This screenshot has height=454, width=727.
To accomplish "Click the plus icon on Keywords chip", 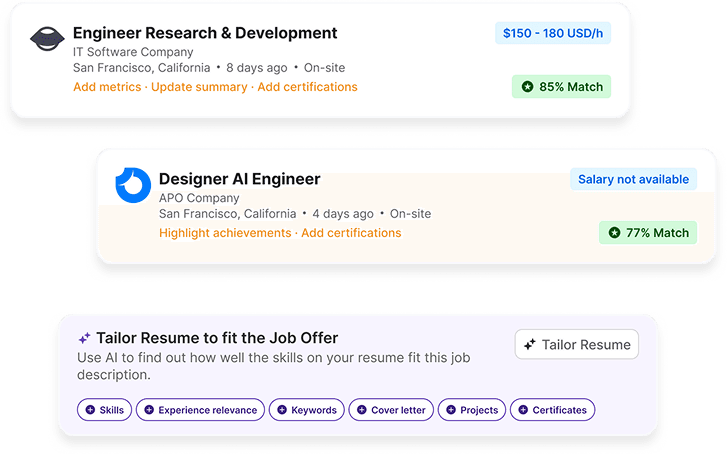I will click(x=282, y=410).
